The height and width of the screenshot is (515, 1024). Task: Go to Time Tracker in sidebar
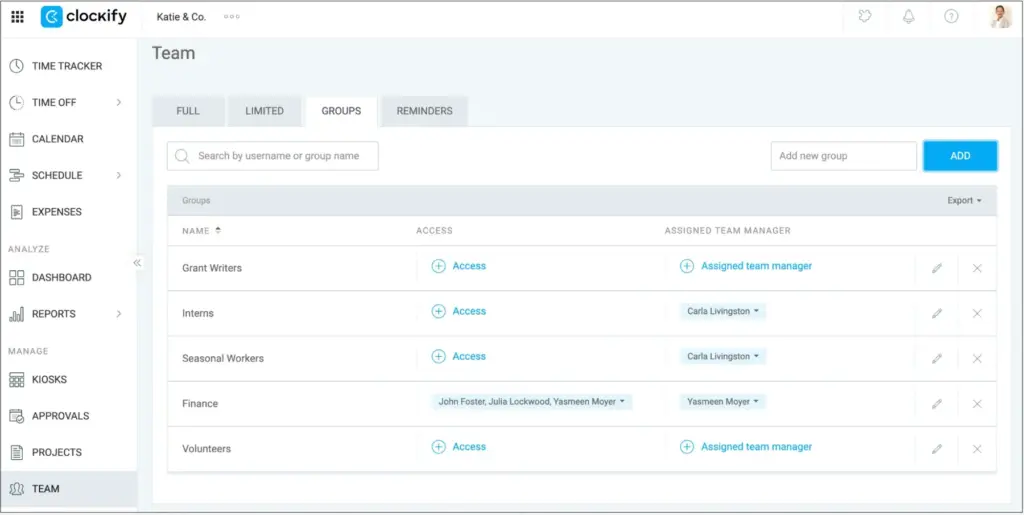69,66
